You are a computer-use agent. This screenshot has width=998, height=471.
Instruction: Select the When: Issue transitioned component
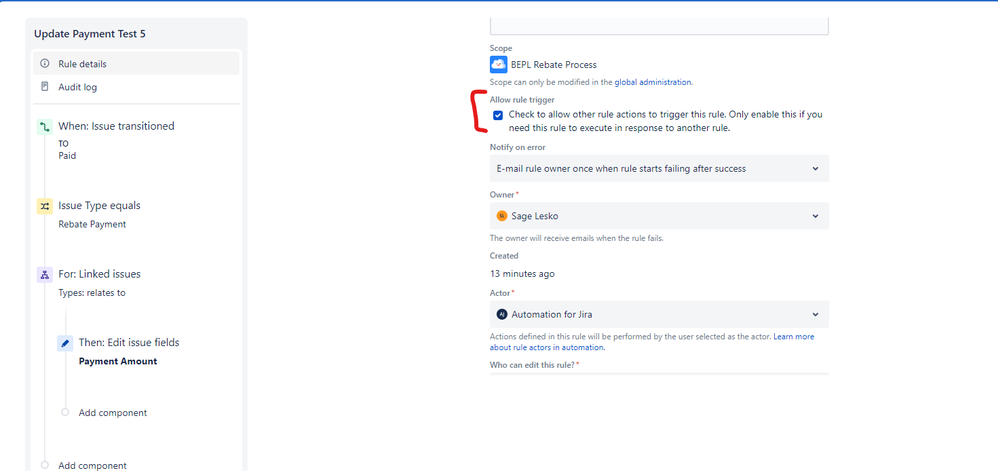tap(116, 126)
